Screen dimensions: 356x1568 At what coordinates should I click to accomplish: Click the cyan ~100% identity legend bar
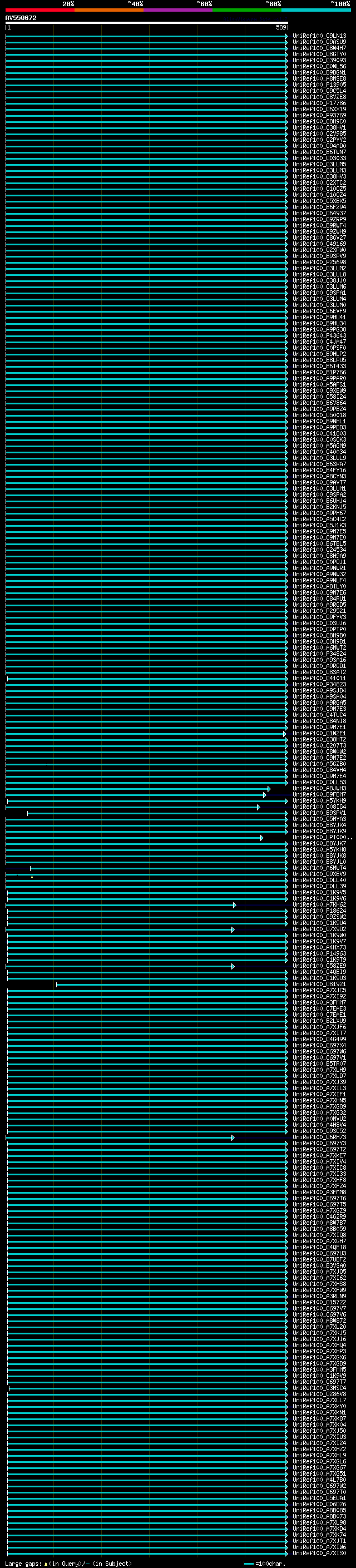click(316, 10)
